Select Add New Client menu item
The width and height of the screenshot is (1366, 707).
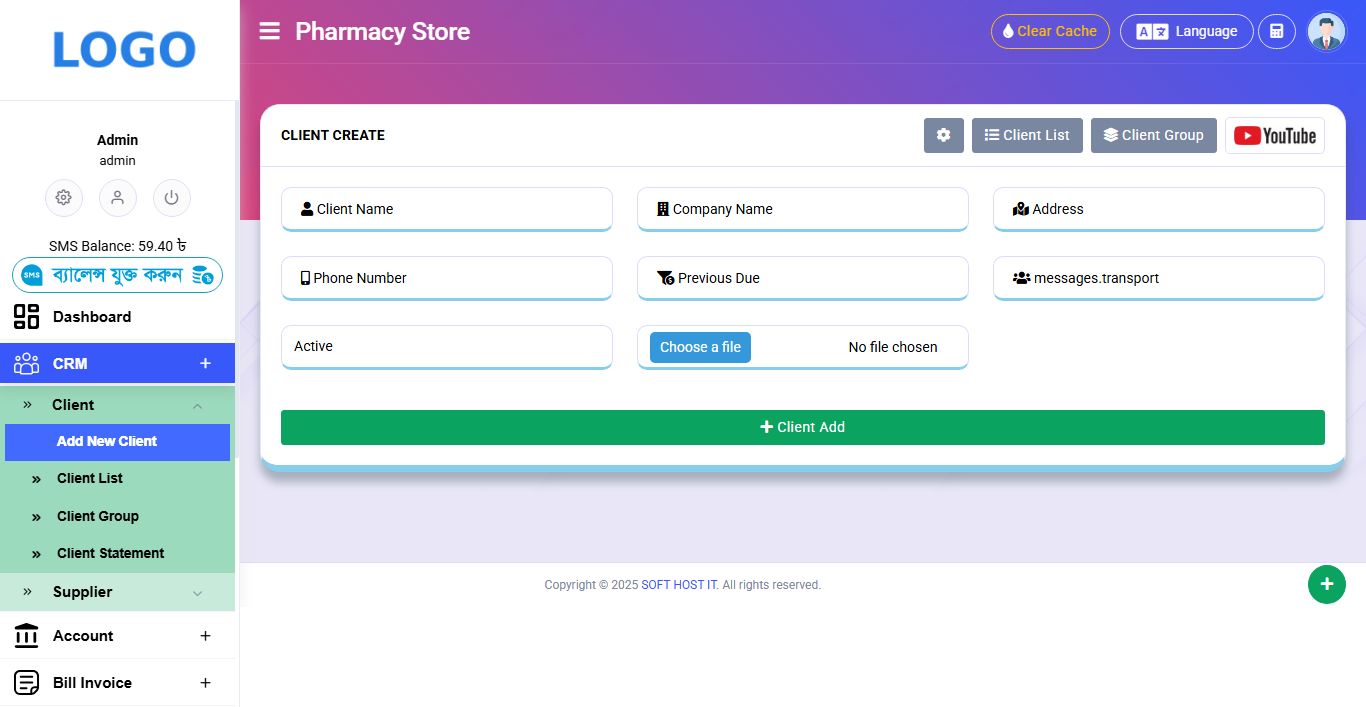pos(117,442)
